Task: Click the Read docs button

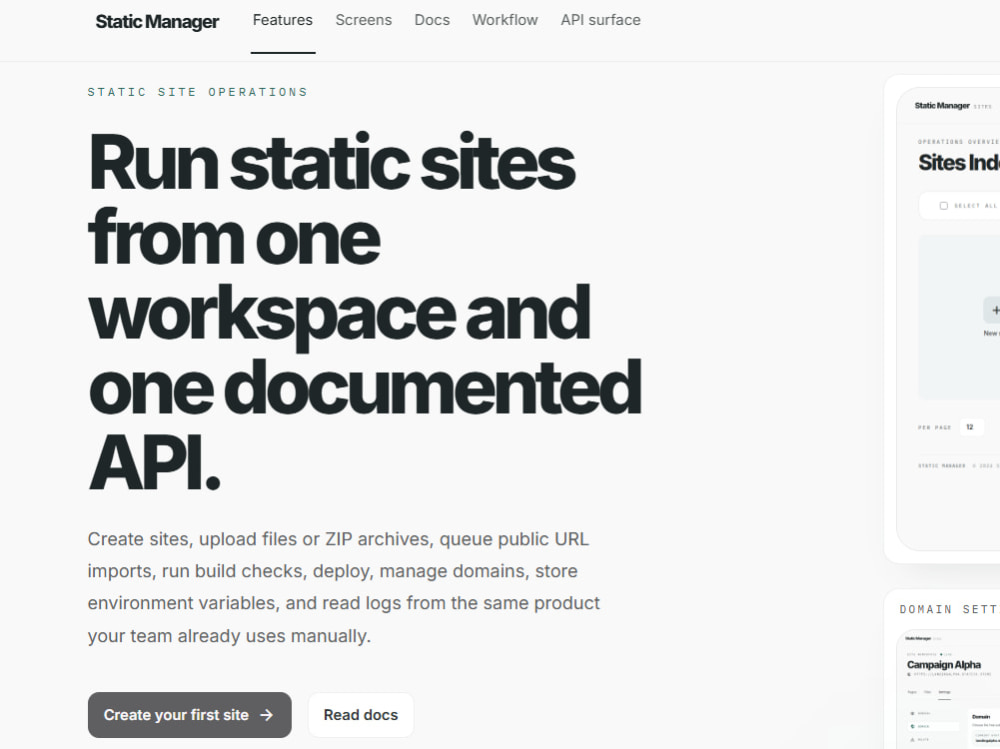Action: point(360,715)
